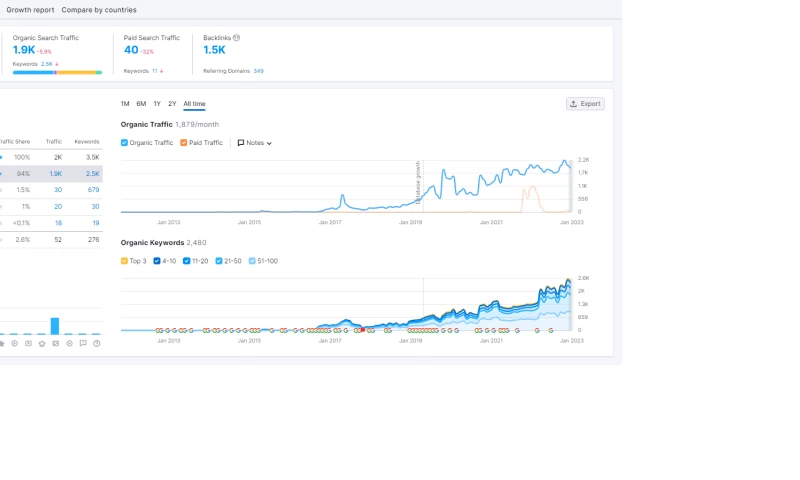Open Compare by countries tab
The image size is (800, 480).
(x=99, y=10)
